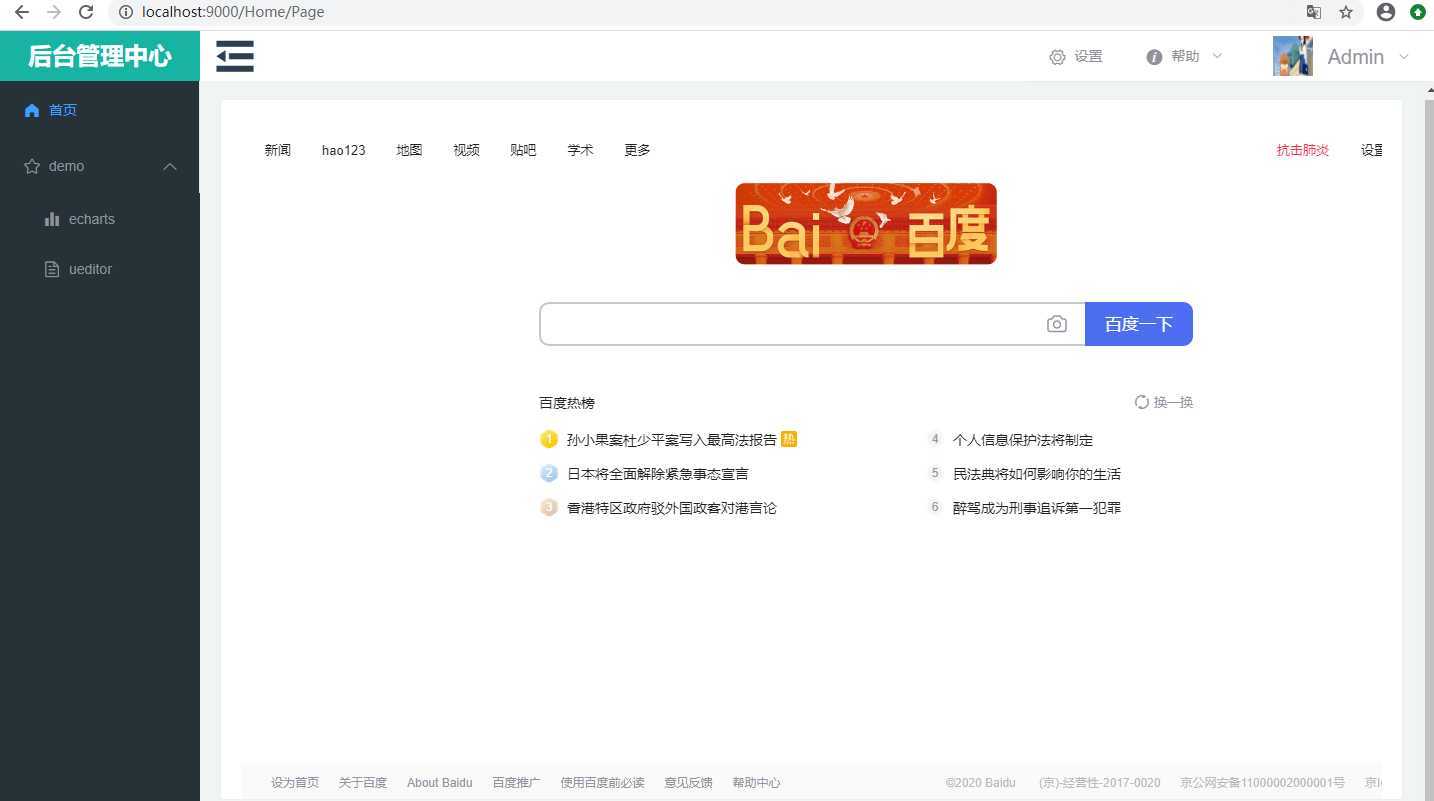Click the 意见反馈 footer link
1434x801 pixels.
pos(688,783)
